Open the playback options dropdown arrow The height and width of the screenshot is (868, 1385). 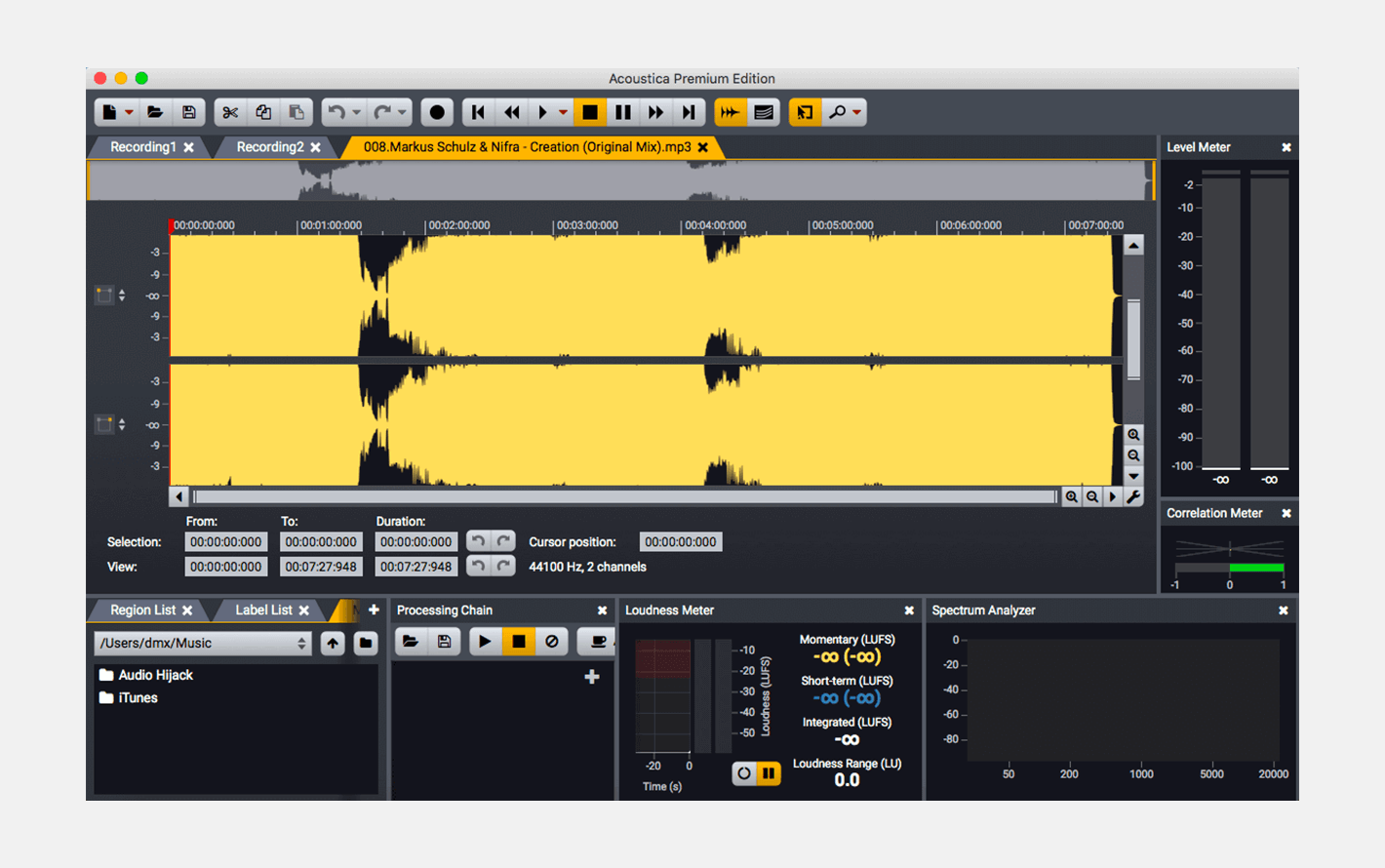click(x=563, y=113)
